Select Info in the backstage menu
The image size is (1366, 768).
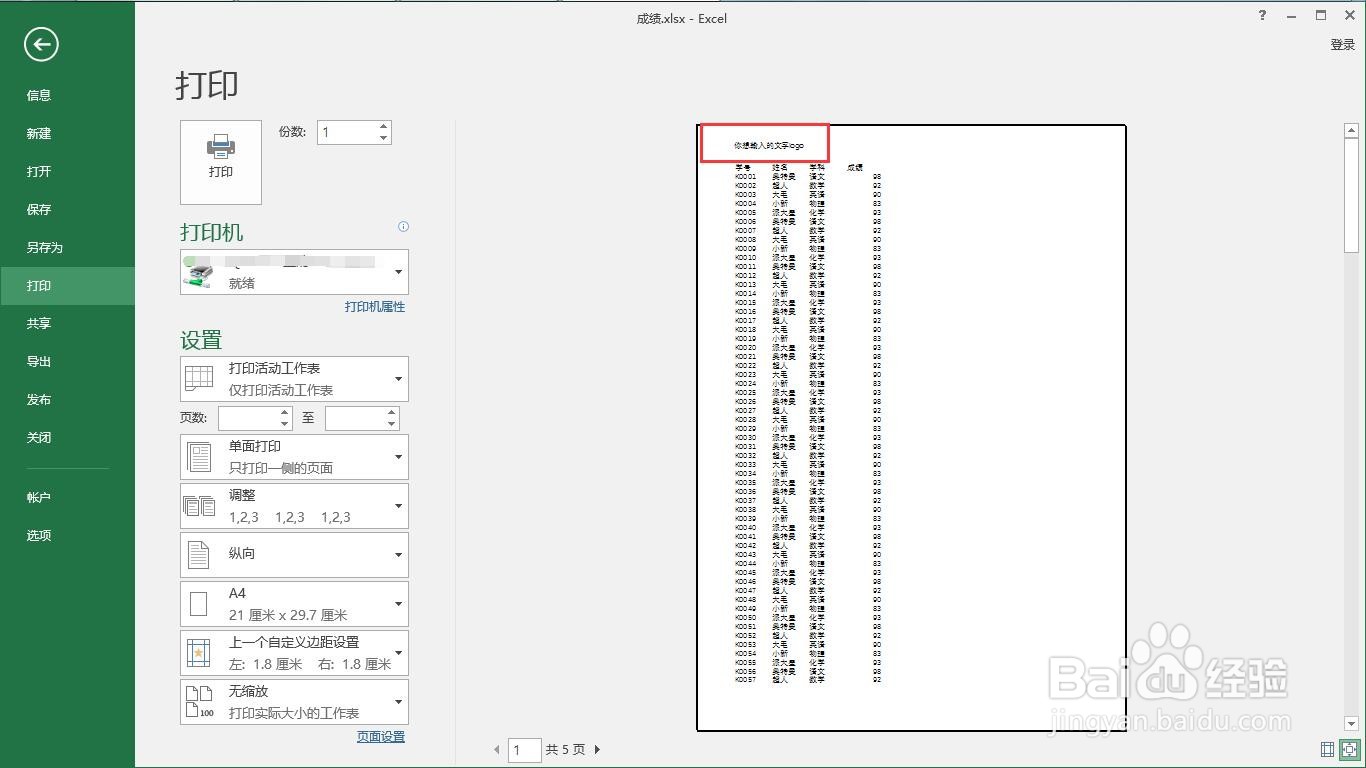coord(67,95)
